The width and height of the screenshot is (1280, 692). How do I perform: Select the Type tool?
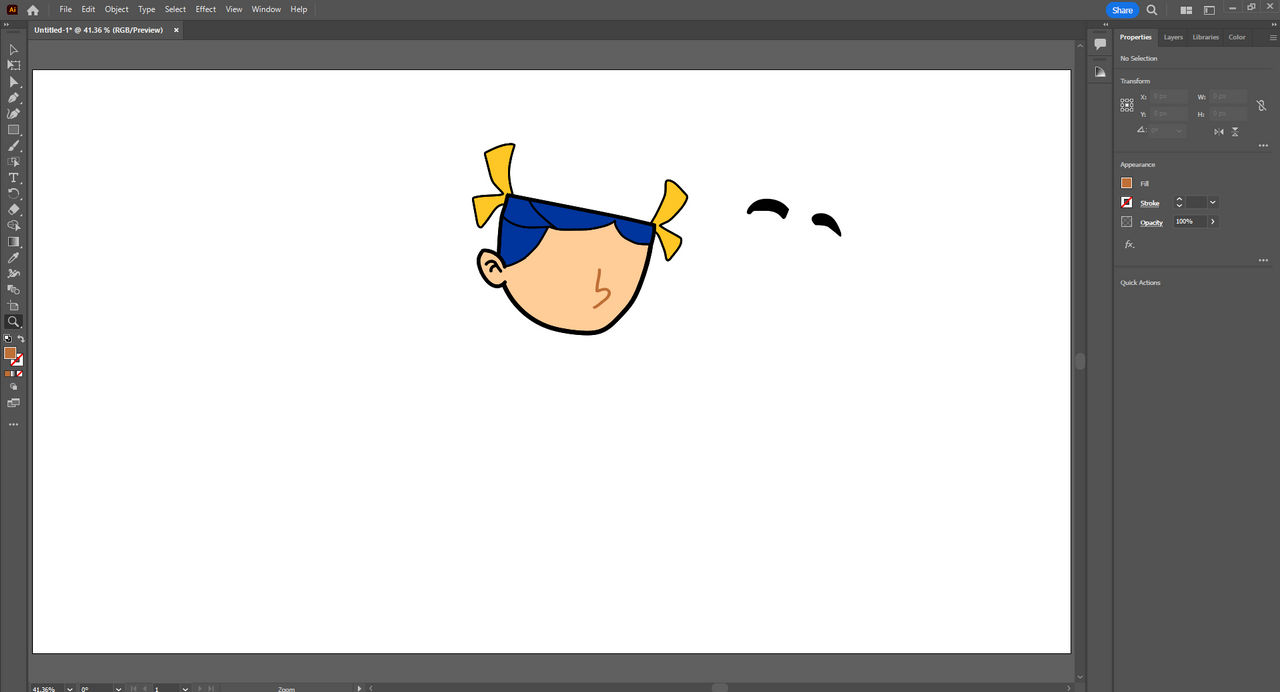(x=14, y=177)
